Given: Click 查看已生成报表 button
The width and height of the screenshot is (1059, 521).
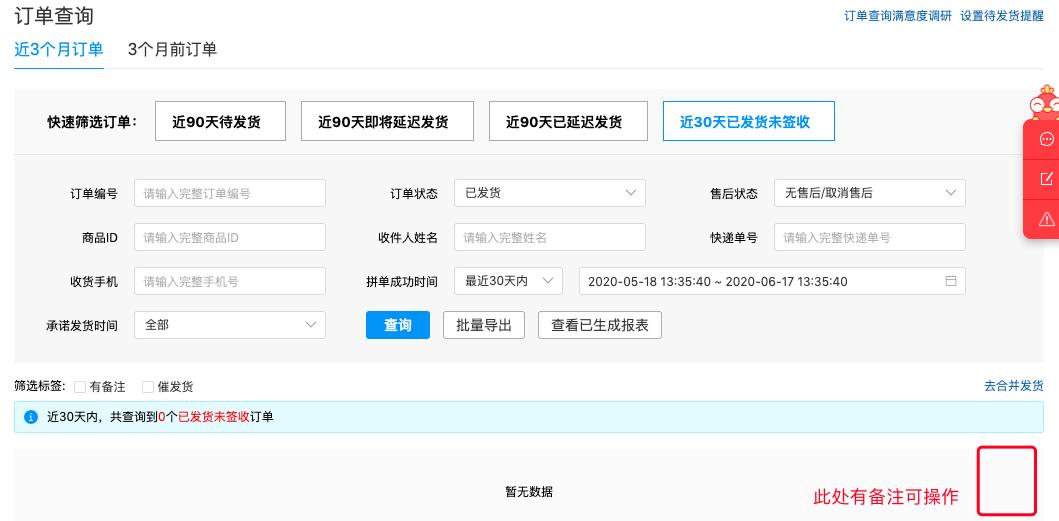Looking at the screenshot, I should [600, 325].
